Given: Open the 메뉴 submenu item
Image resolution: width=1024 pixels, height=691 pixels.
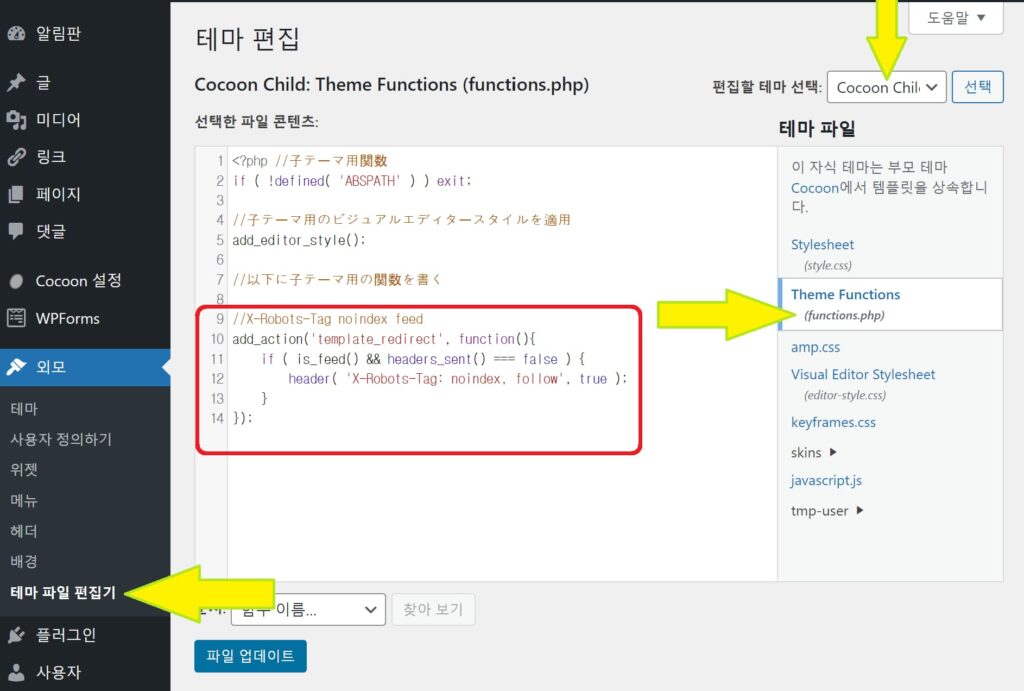Looking at the screenshot, I should click(24, 501).
